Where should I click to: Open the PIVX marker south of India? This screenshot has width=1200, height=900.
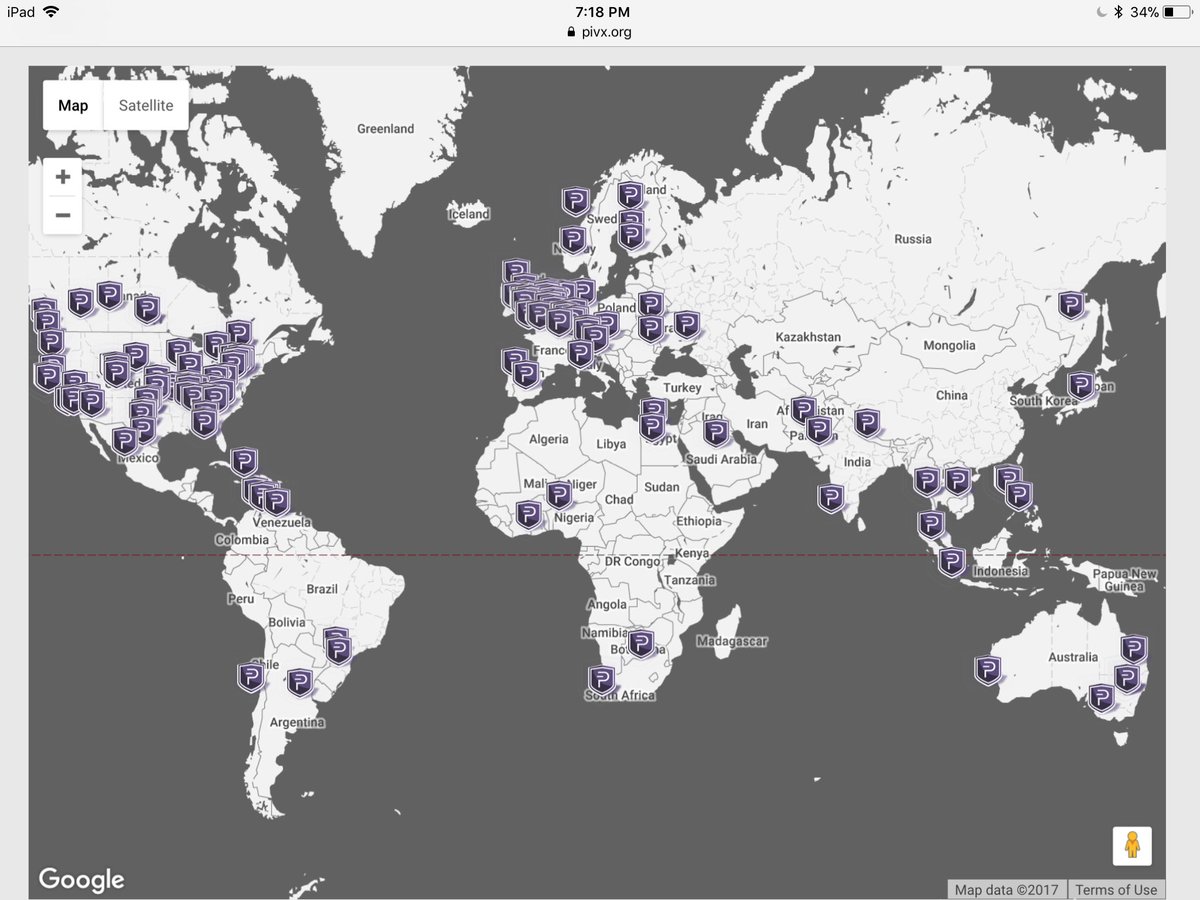pos(831,498)
